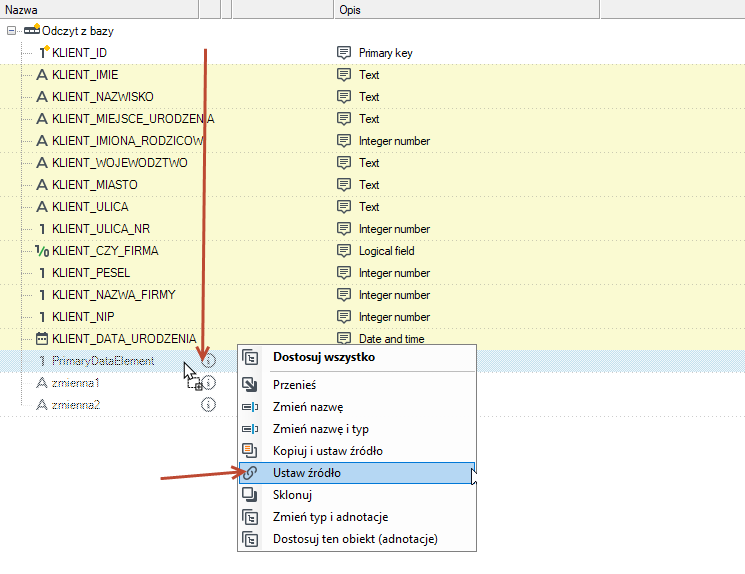Image resolution: width=745 pixels, height=574 pixels.
Task: Click the comment icon beside Primary key
Action: coord(344,52)
